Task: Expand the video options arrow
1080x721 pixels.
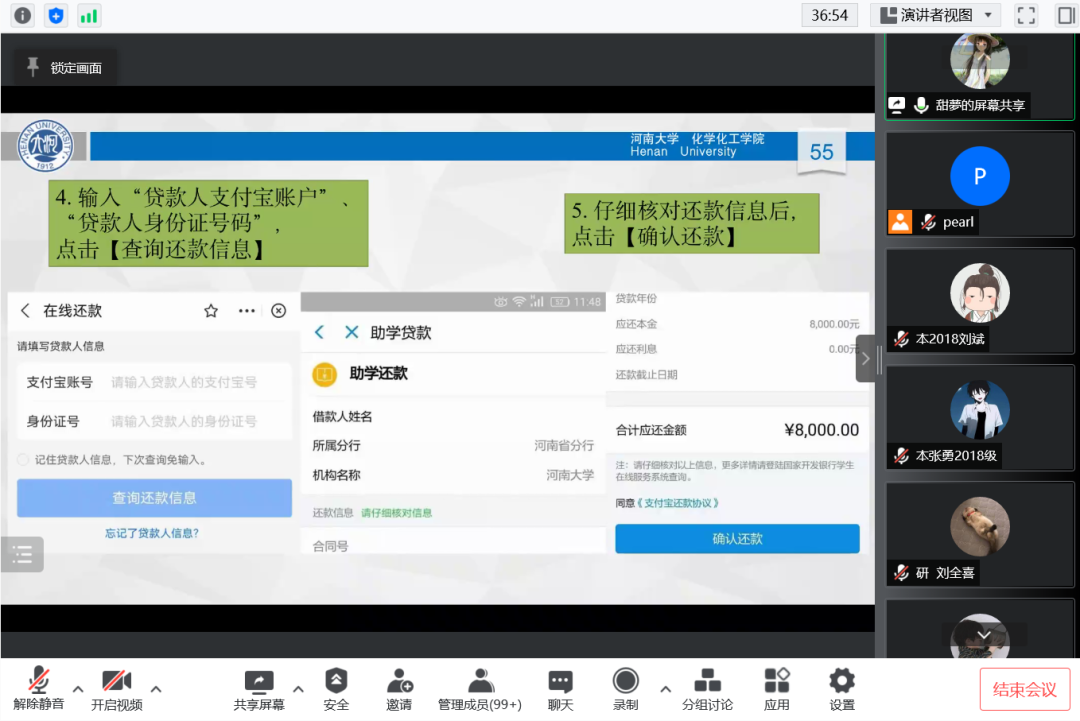Action: pos(156,689)
